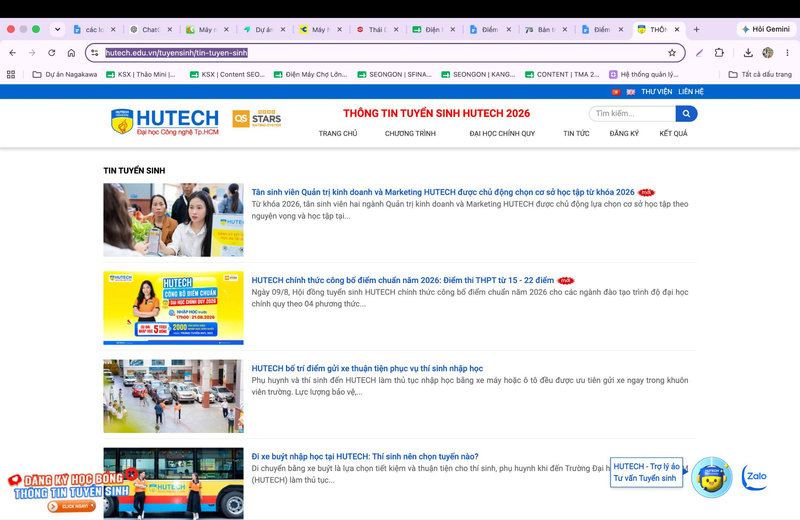Switch to the 'Điện' spreadsheet tab
The height and width of the screenshot is (520, 800).
pyautogui.click(x=434, y=30)
